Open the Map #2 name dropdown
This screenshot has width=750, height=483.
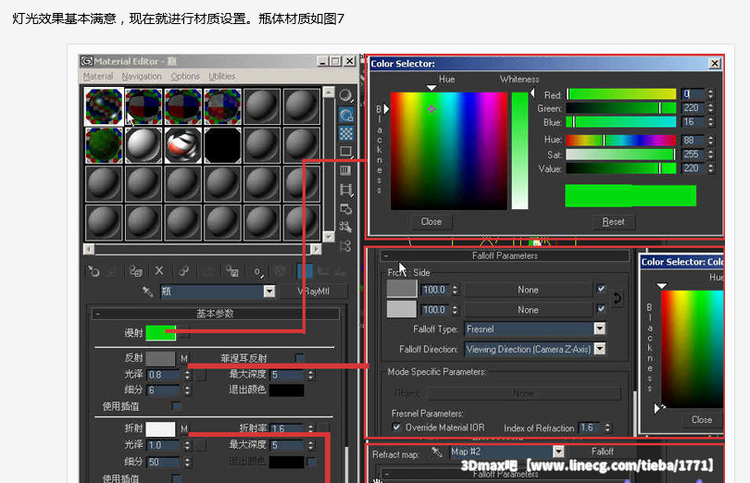(x=558, y=451)
